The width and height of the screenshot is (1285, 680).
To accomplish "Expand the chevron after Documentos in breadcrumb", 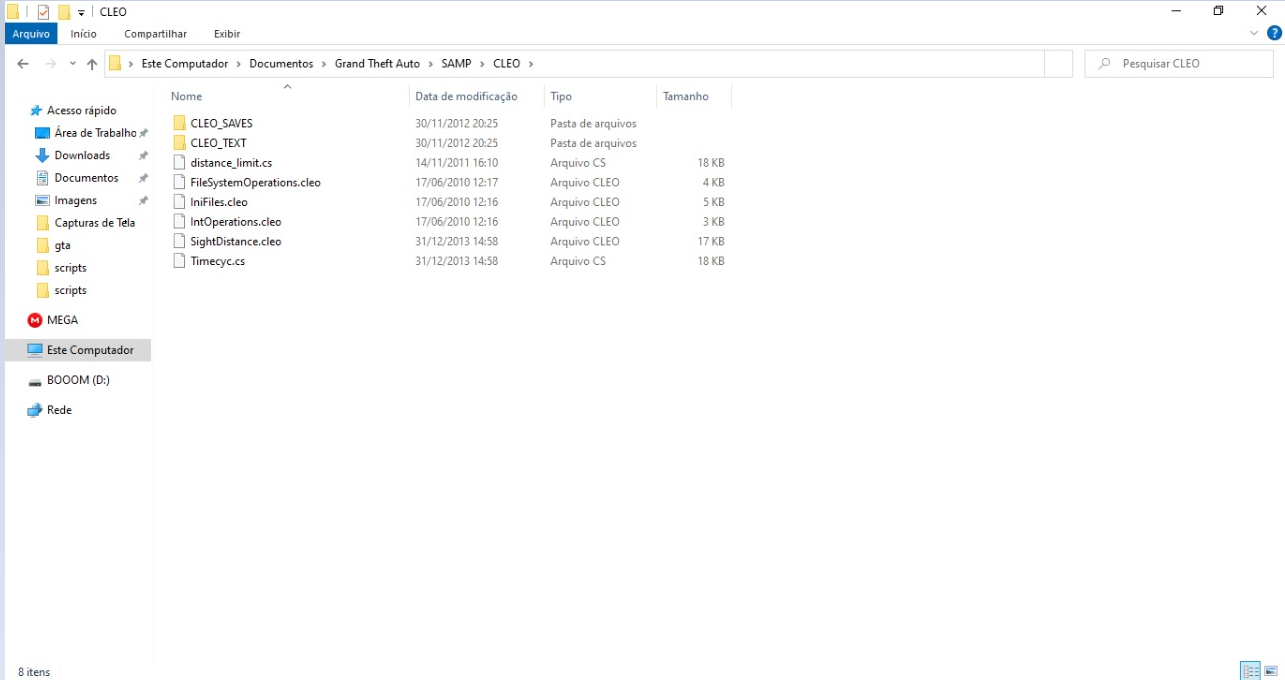I will 323,63.
